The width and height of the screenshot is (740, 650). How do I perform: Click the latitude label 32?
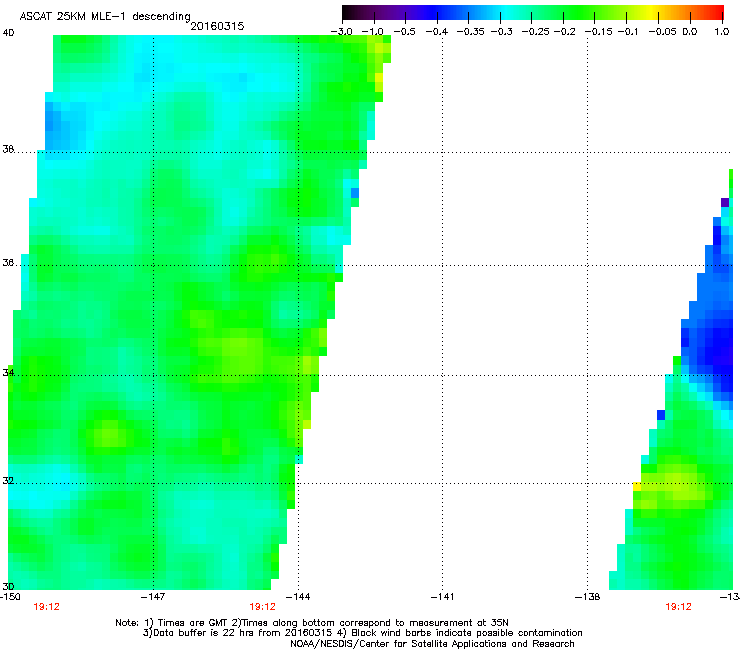coord(8,481)
